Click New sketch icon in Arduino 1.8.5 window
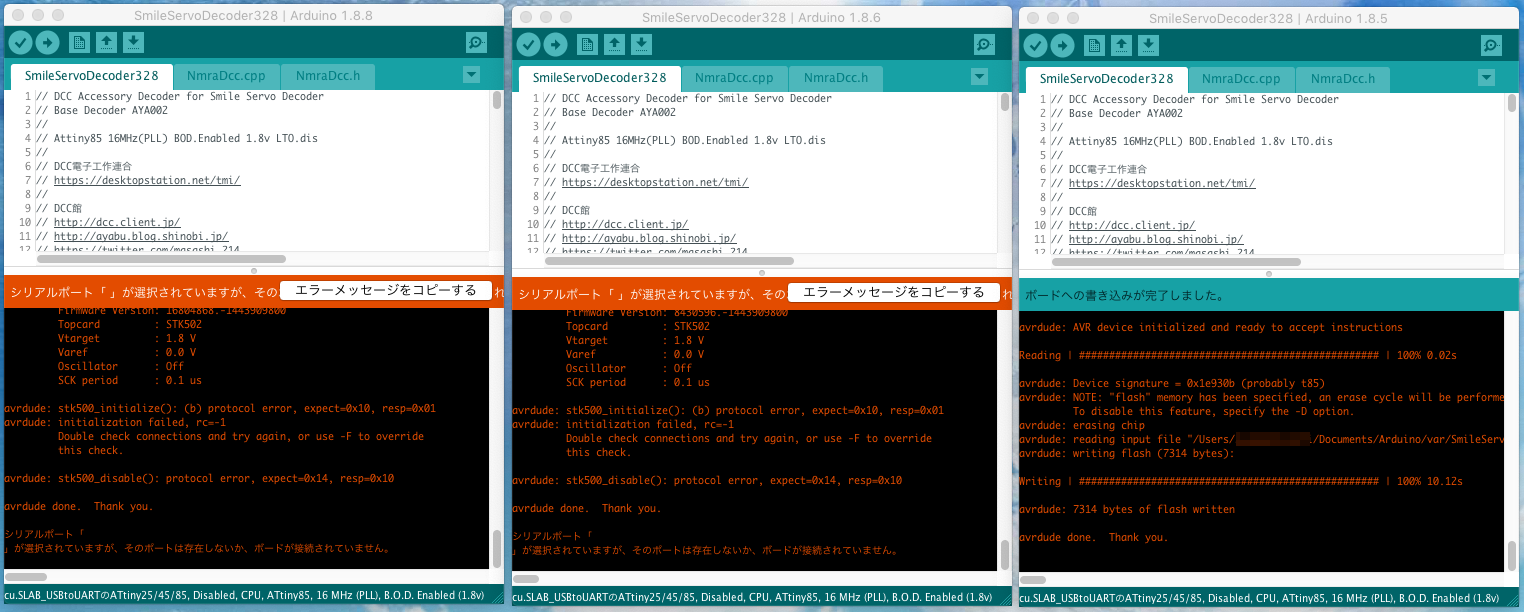The image size is (1524, 612). (x=1094, y=45)
